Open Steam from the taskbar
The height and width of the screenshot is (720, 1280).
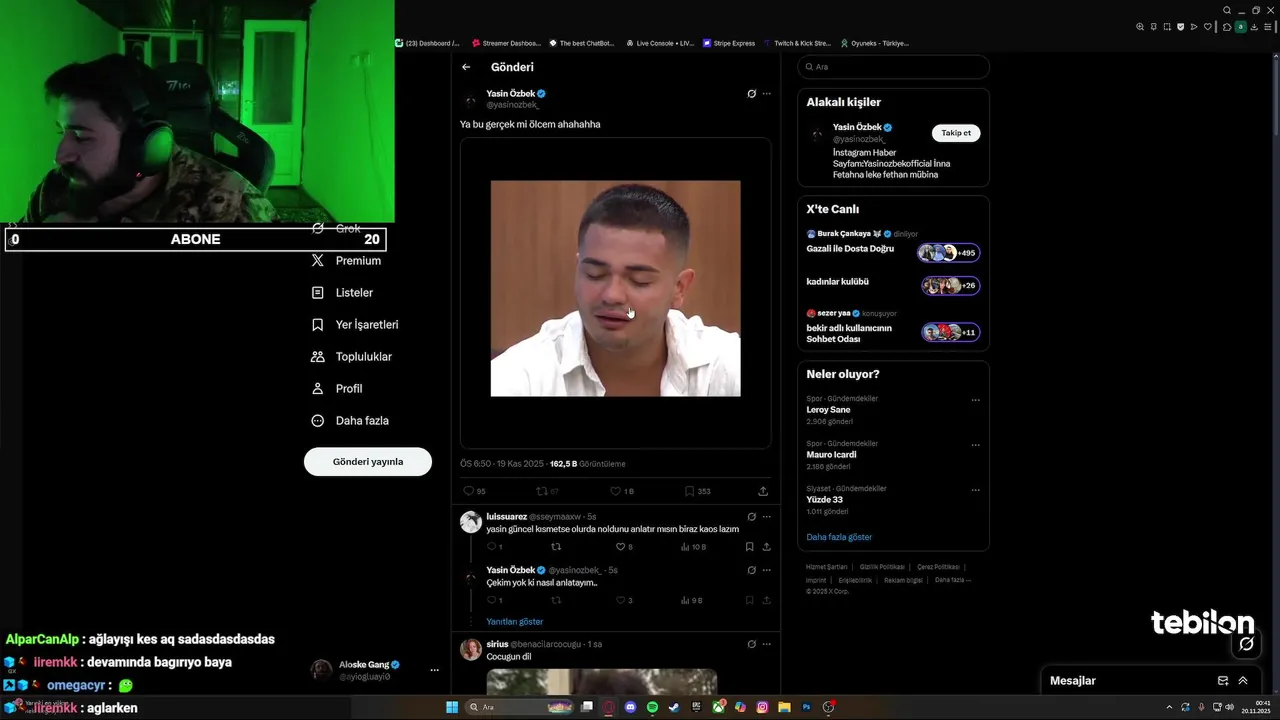click(x=674, y=707)
